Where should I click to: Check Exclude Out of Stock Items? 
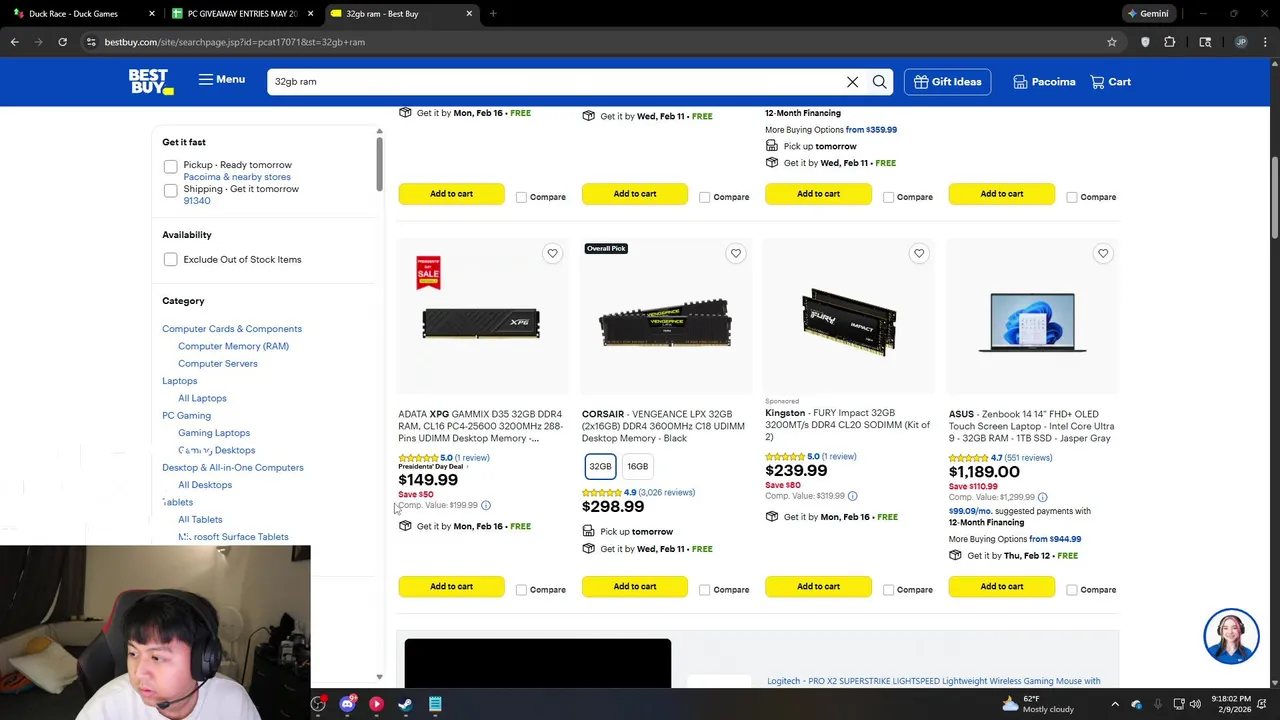pos(170,260)
